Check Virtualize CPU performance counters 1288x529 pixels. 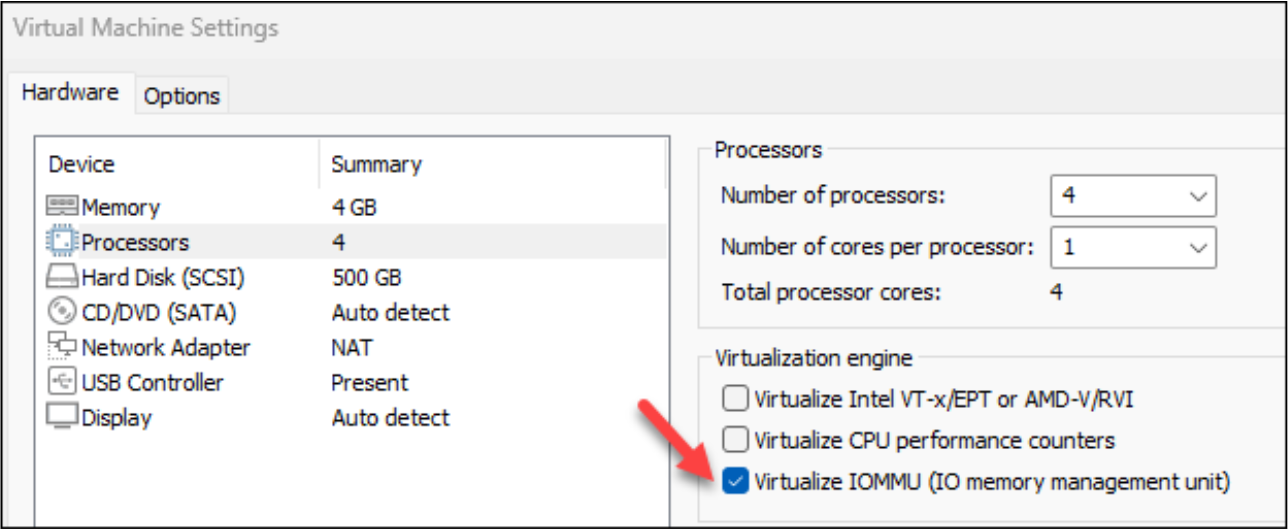(x=735, y=440)
